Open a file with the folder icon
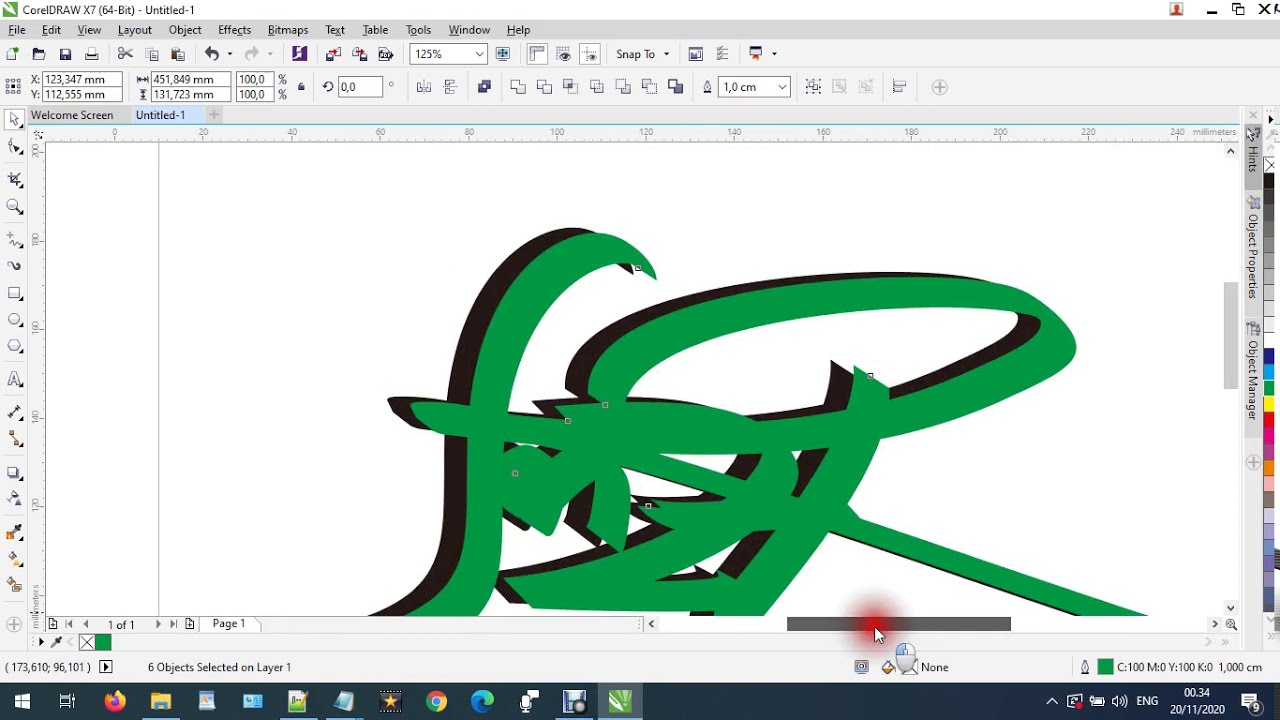Image resolution: width=1280 pixels, height=720 pixels. [x=39, y=54]
